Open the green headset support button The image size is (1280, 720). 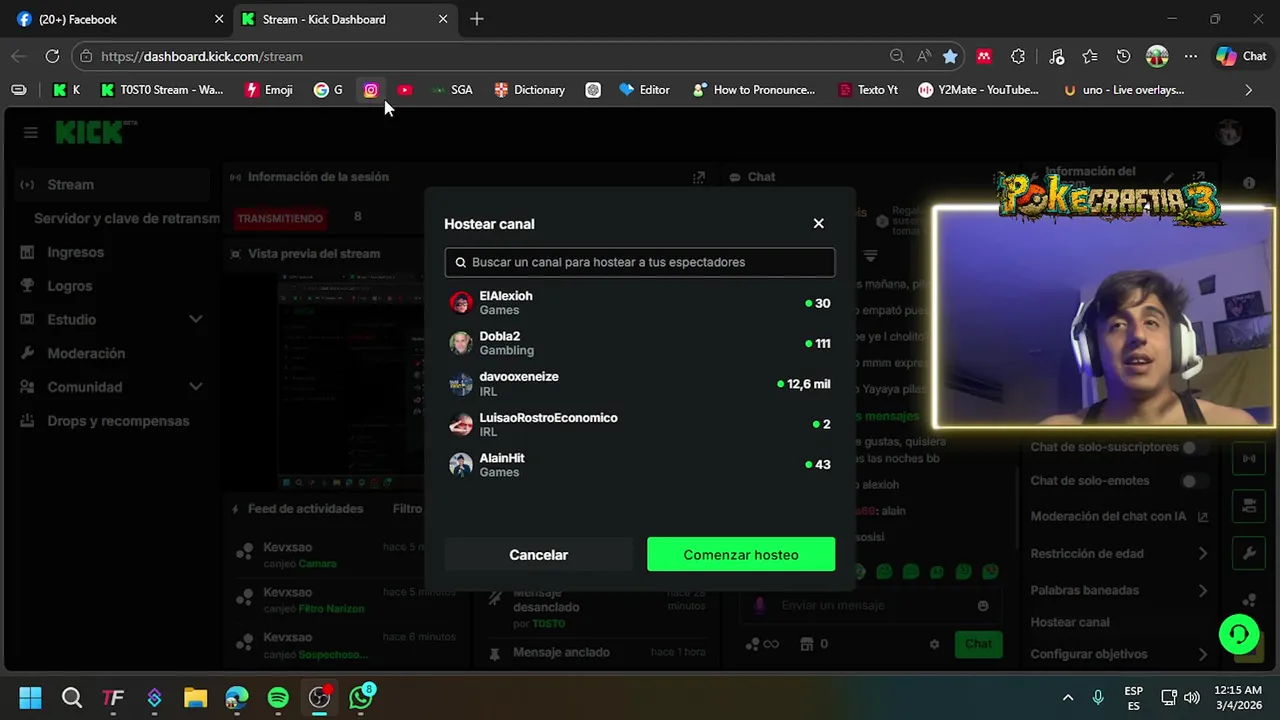pos(1239,635)
